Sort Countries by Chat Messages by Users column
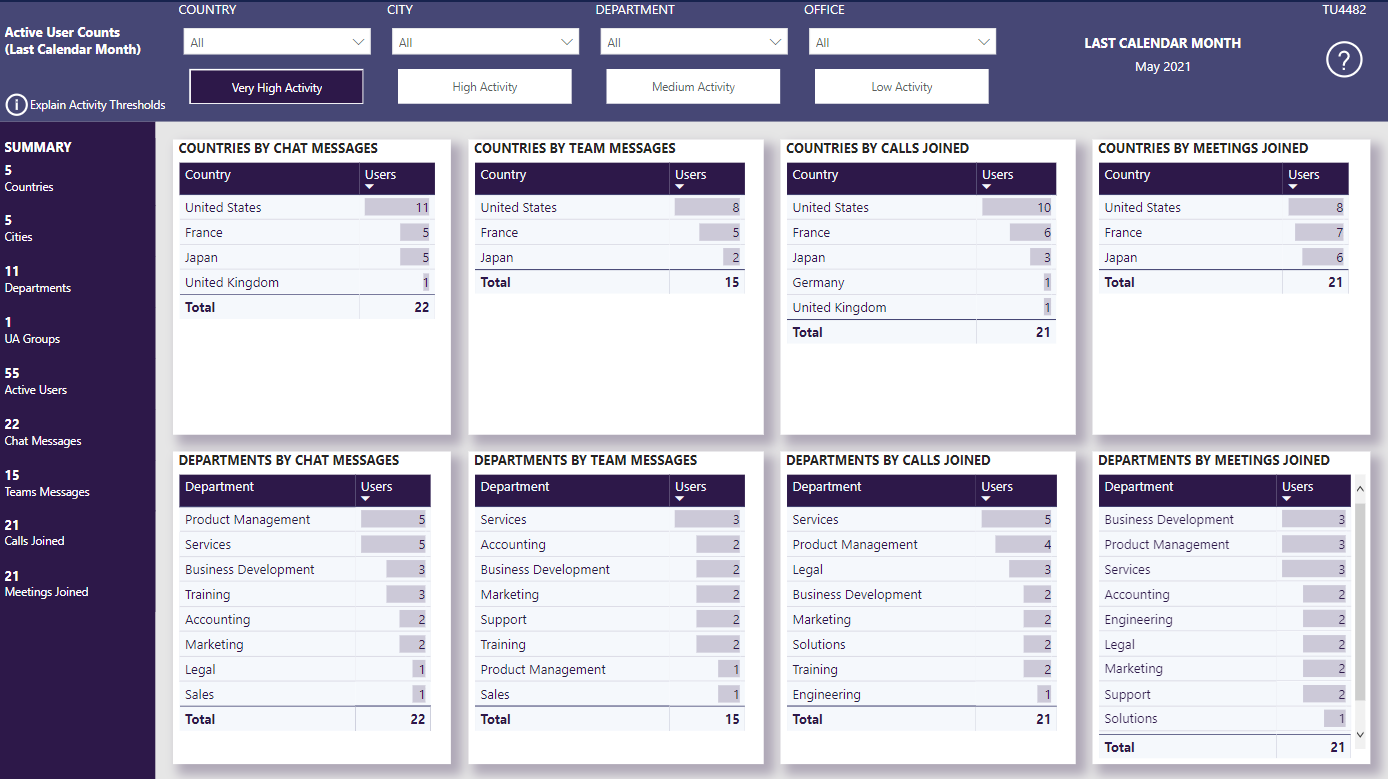Viewport: 1388px width, 779px height. 397,178
